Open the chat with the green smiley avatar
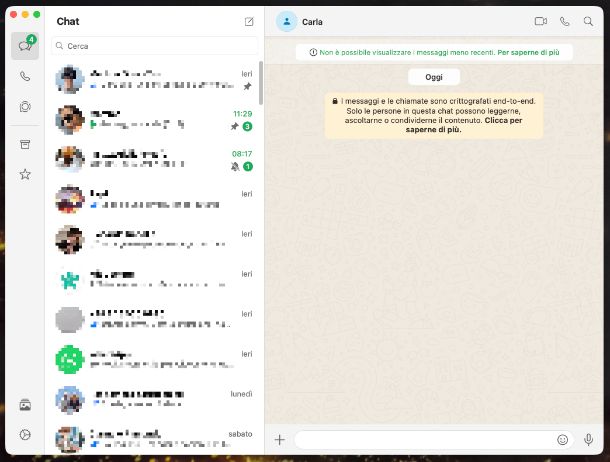Screen dimensions: 610x462 pos(155,359)
